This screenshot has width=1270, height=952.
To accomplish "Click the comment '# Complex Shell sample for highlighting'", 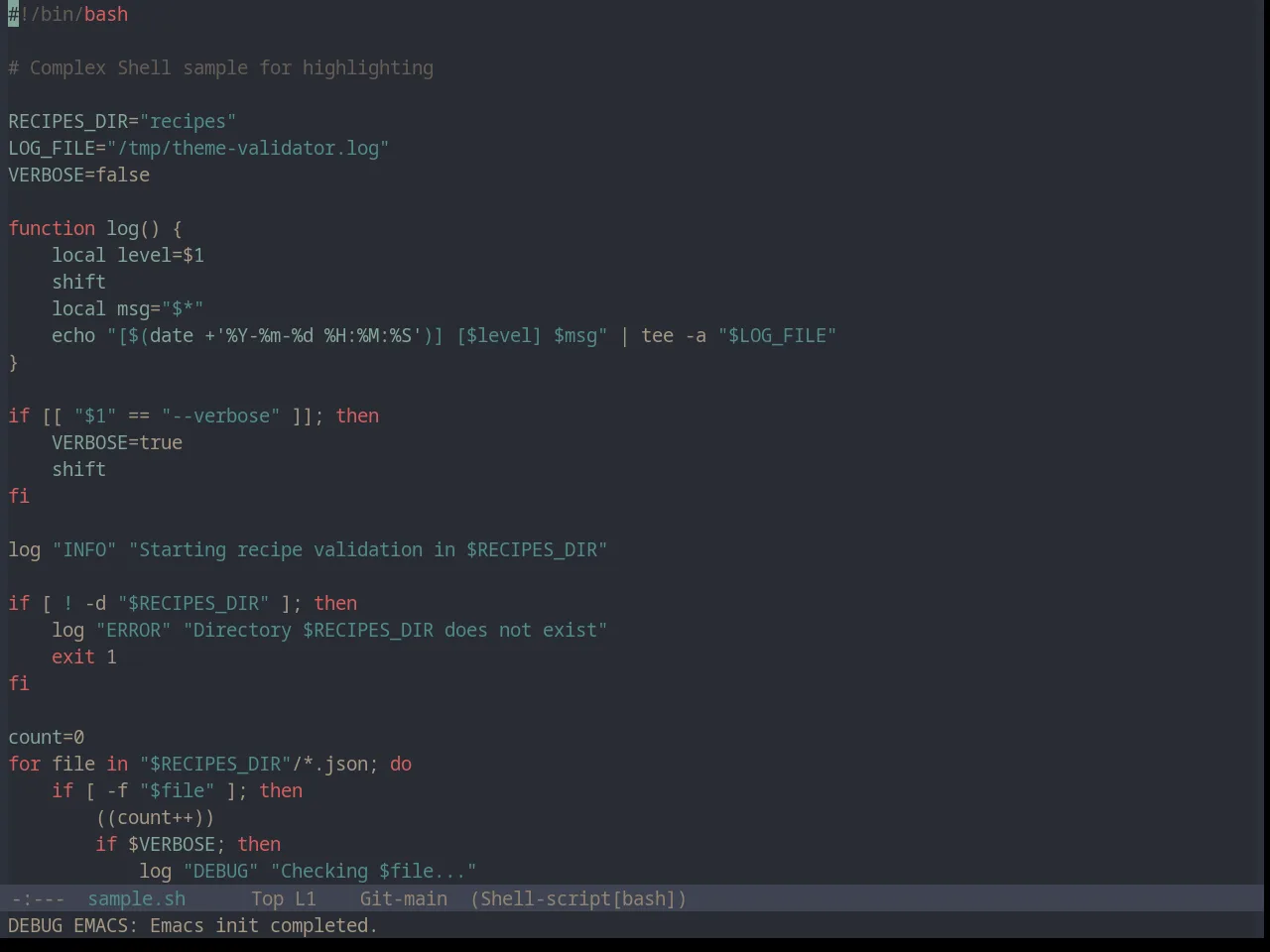I will 220,67.
